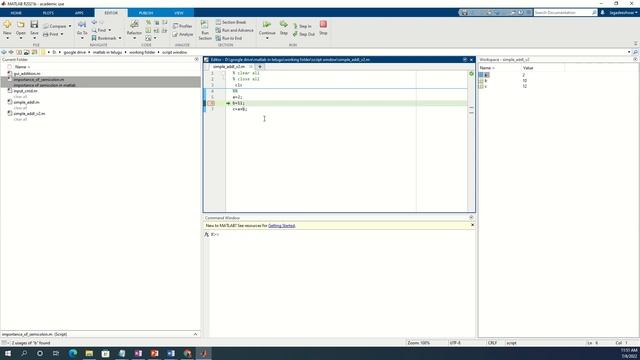Select variable b in Workspace
The width and height of the screenshot is (640, 360).
pos(485,81)
